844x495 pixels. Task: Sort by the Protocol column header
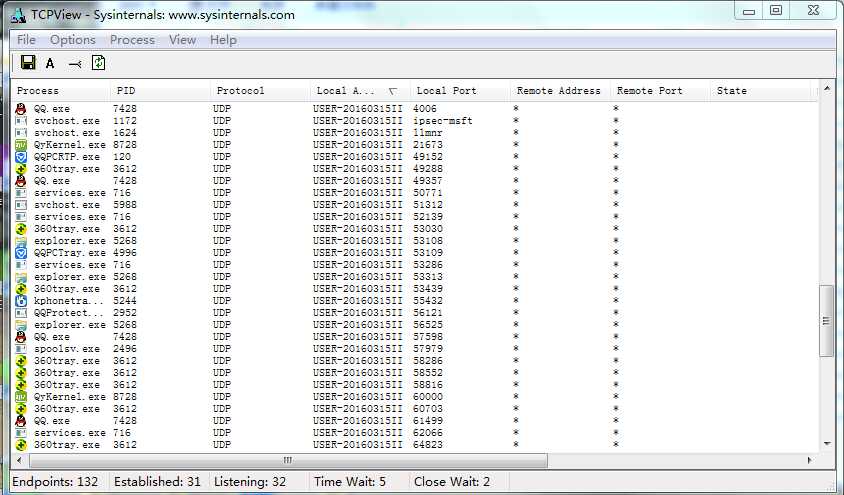click(260, 90)
